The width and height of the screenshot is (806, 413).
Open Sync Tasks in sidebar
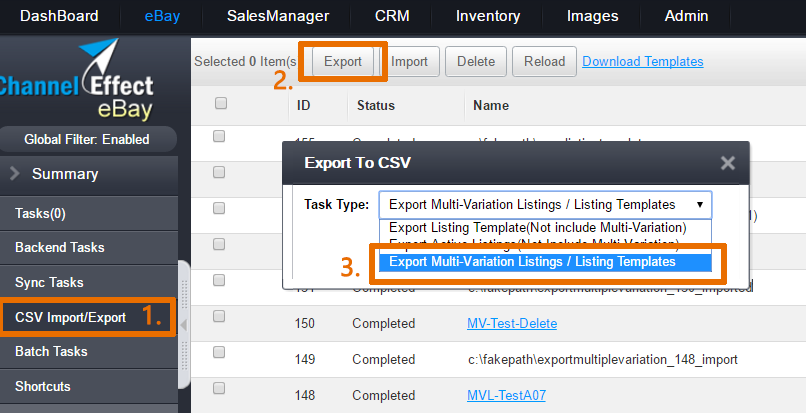[88, 282]
